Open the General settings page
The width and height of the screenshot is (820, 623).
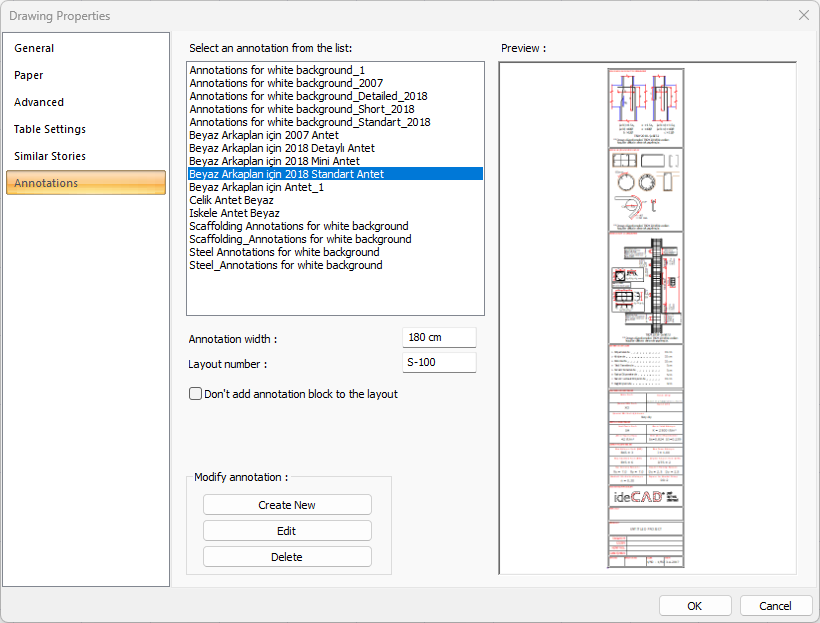34,48
